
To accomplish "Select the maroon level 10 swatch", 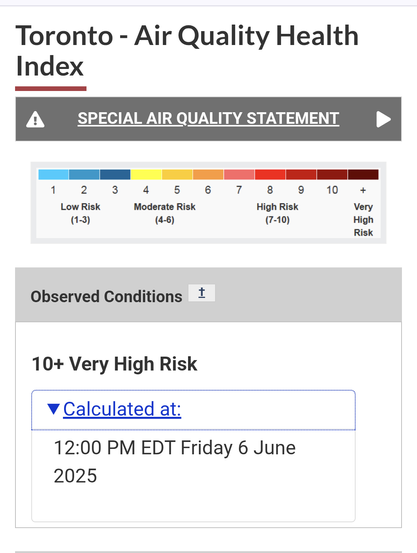I will tap(332, 174).
